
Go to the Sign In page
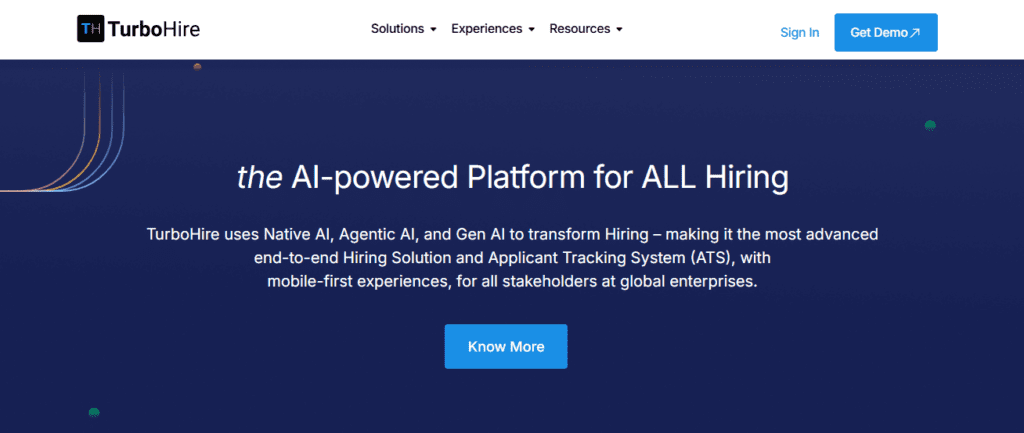[x=799, y=33]
